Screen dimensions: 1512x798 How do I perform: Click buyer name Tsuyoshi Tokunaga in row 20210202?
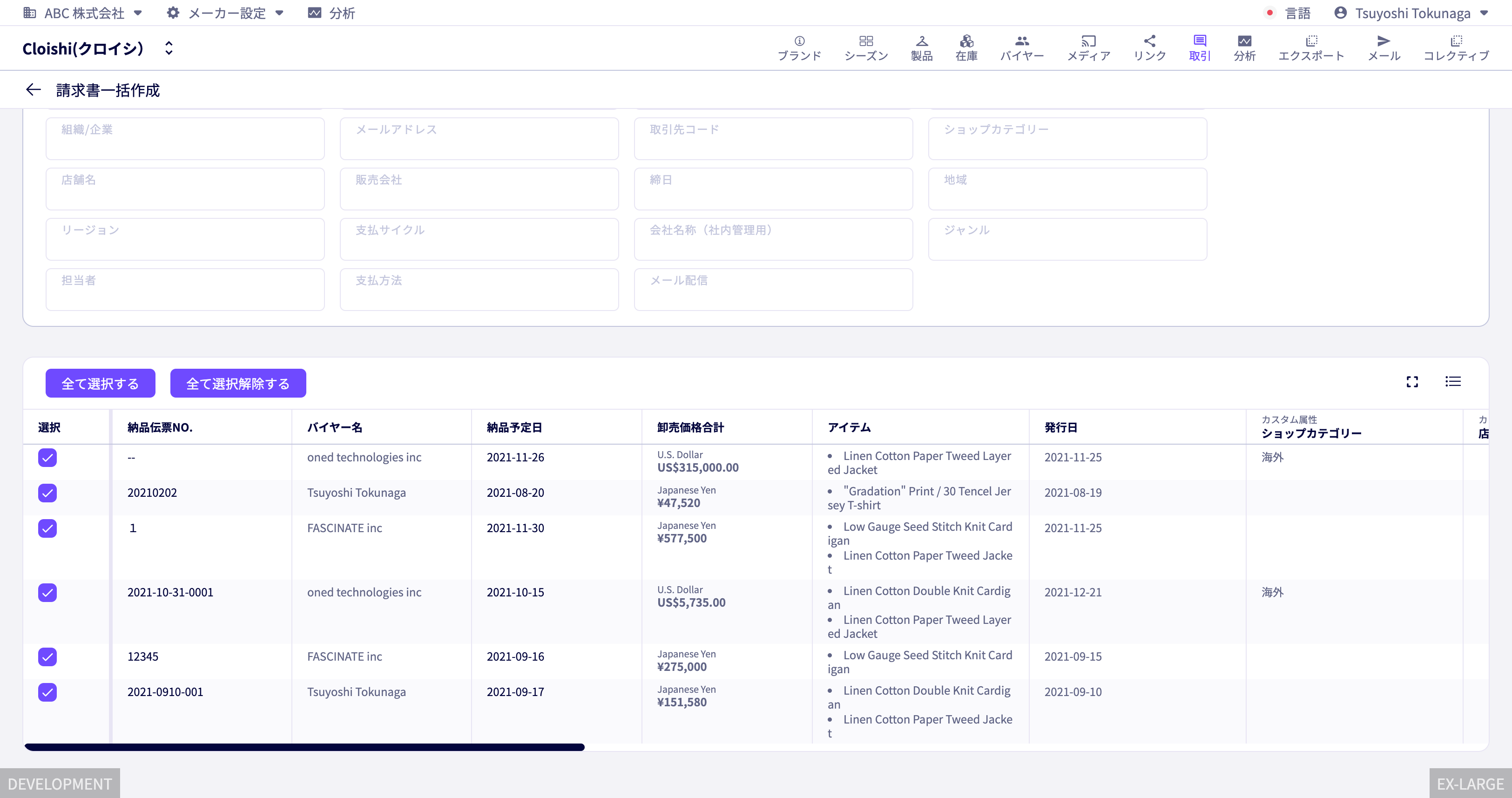pyautogui.click(x=356, y=493)
